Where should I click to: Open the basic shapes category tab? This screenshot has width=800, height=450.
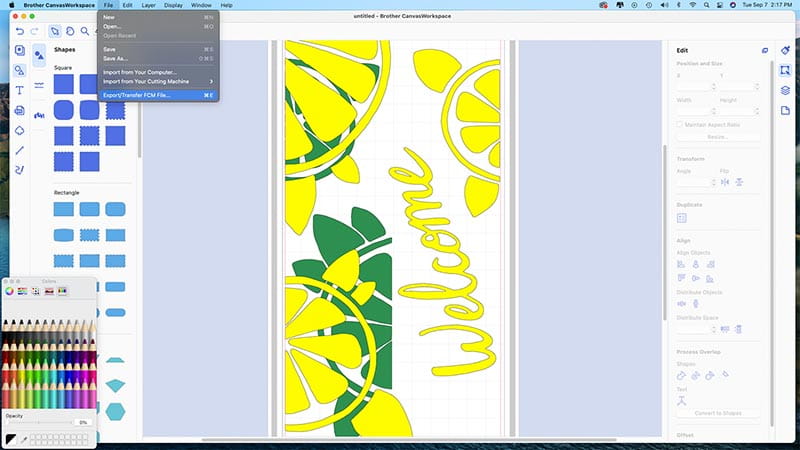click(39, 55)
